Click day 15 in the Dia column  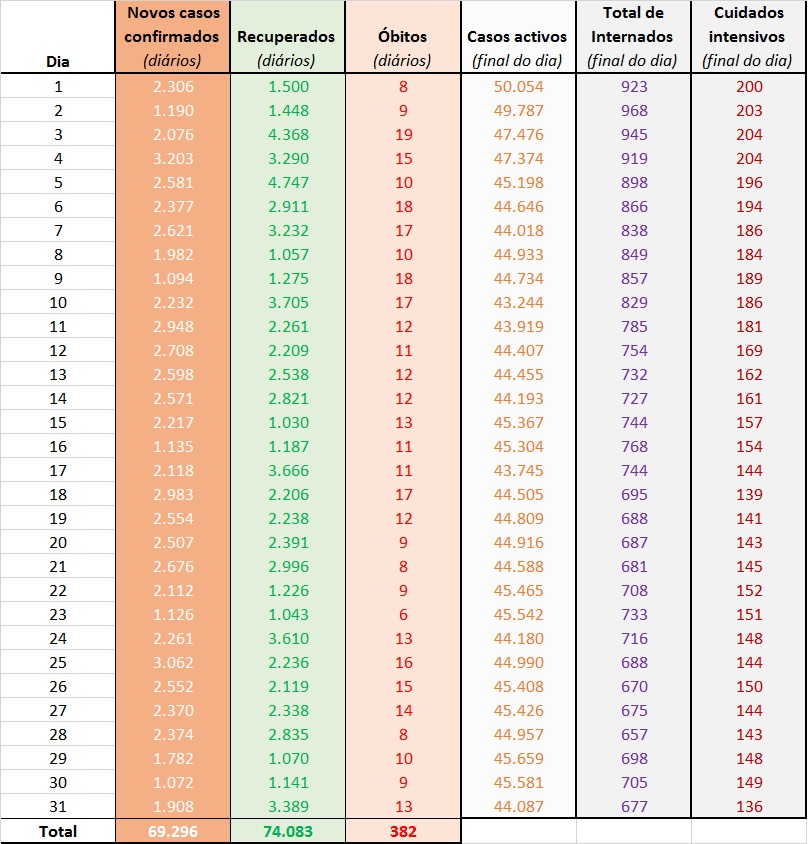click(58, 422)
